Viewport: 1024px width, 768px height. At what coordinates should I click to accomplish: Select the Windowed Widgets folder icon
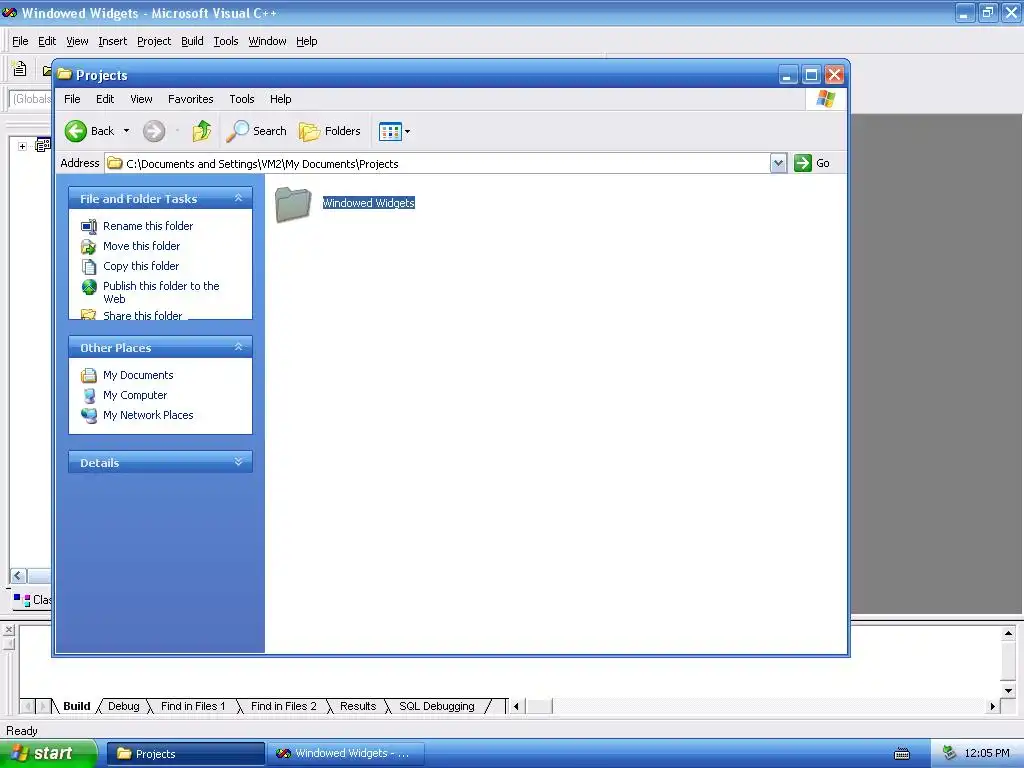pyautogui.click(x=293, y=204)
